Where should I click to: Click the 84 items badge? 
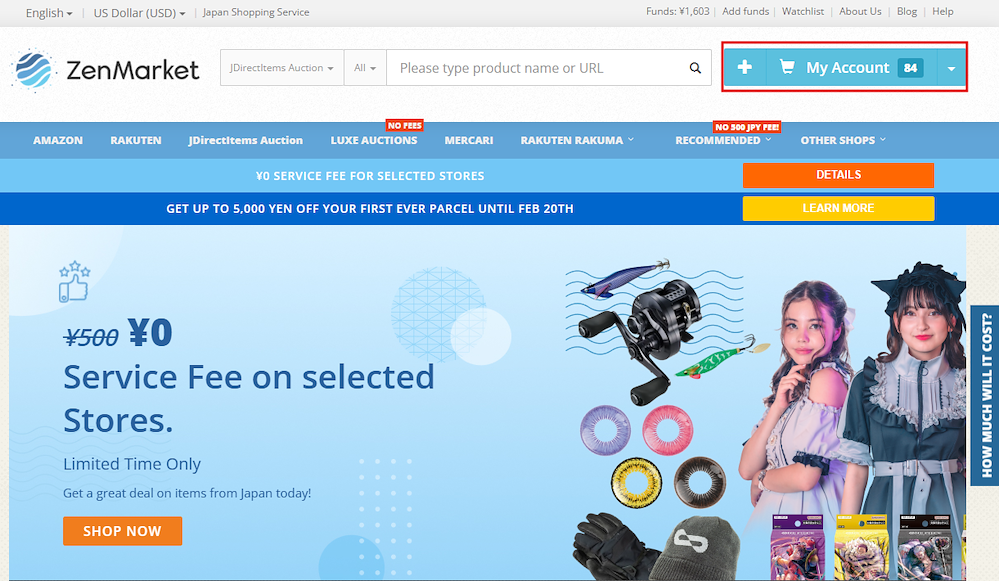(x=910, y=68)
